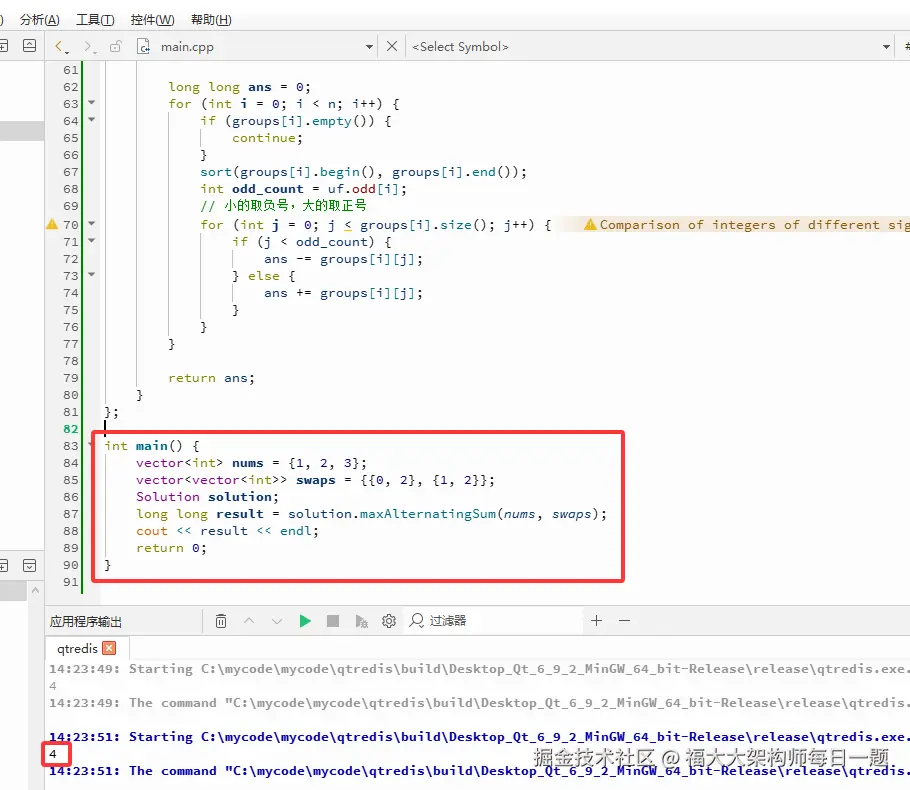Click the maxAlternatingSum call on line 87
Screen dimensions: 910x790
428,514
